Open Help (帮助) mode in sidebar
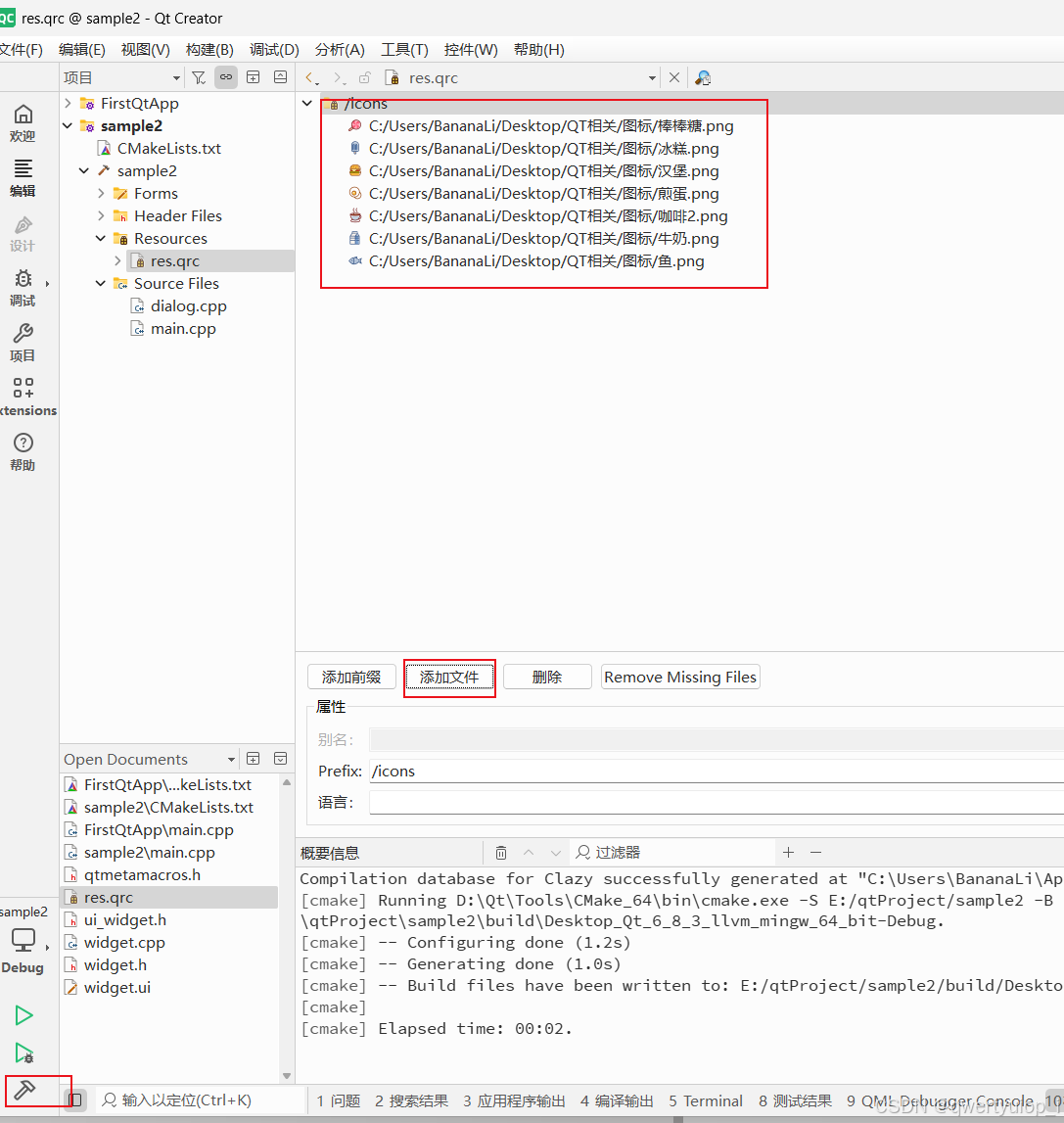 click(x=23, y=452)
